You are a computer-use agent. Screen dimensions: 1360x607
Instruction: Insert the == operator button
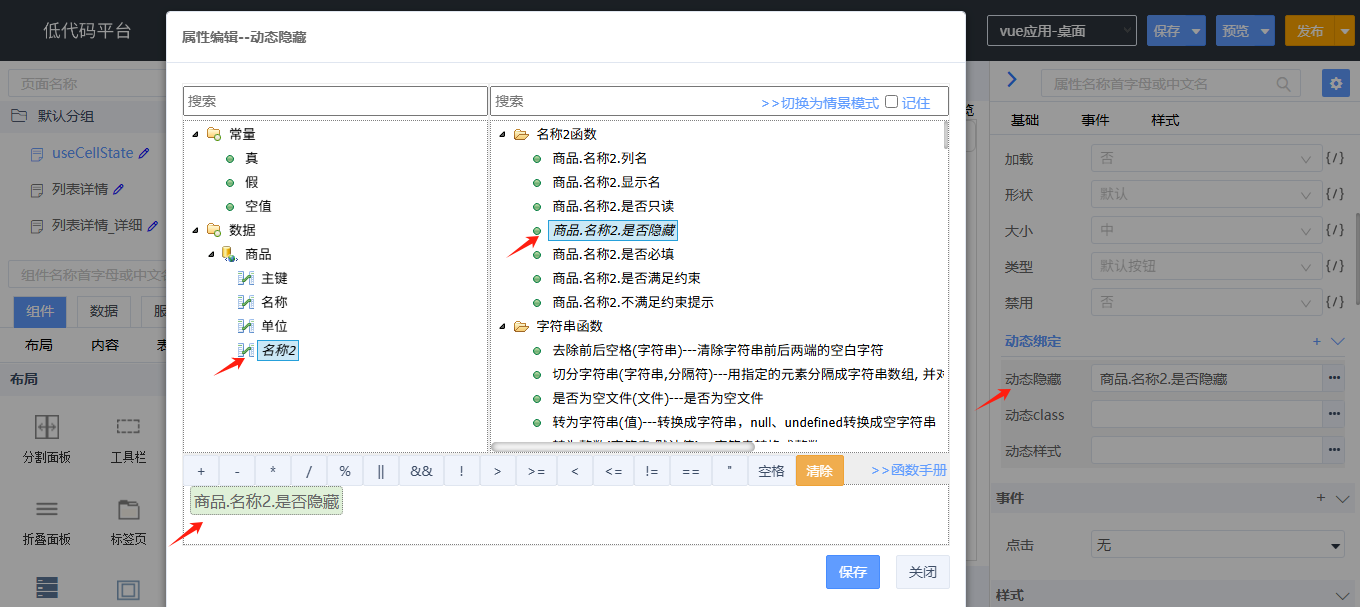(x=691, y=471)
